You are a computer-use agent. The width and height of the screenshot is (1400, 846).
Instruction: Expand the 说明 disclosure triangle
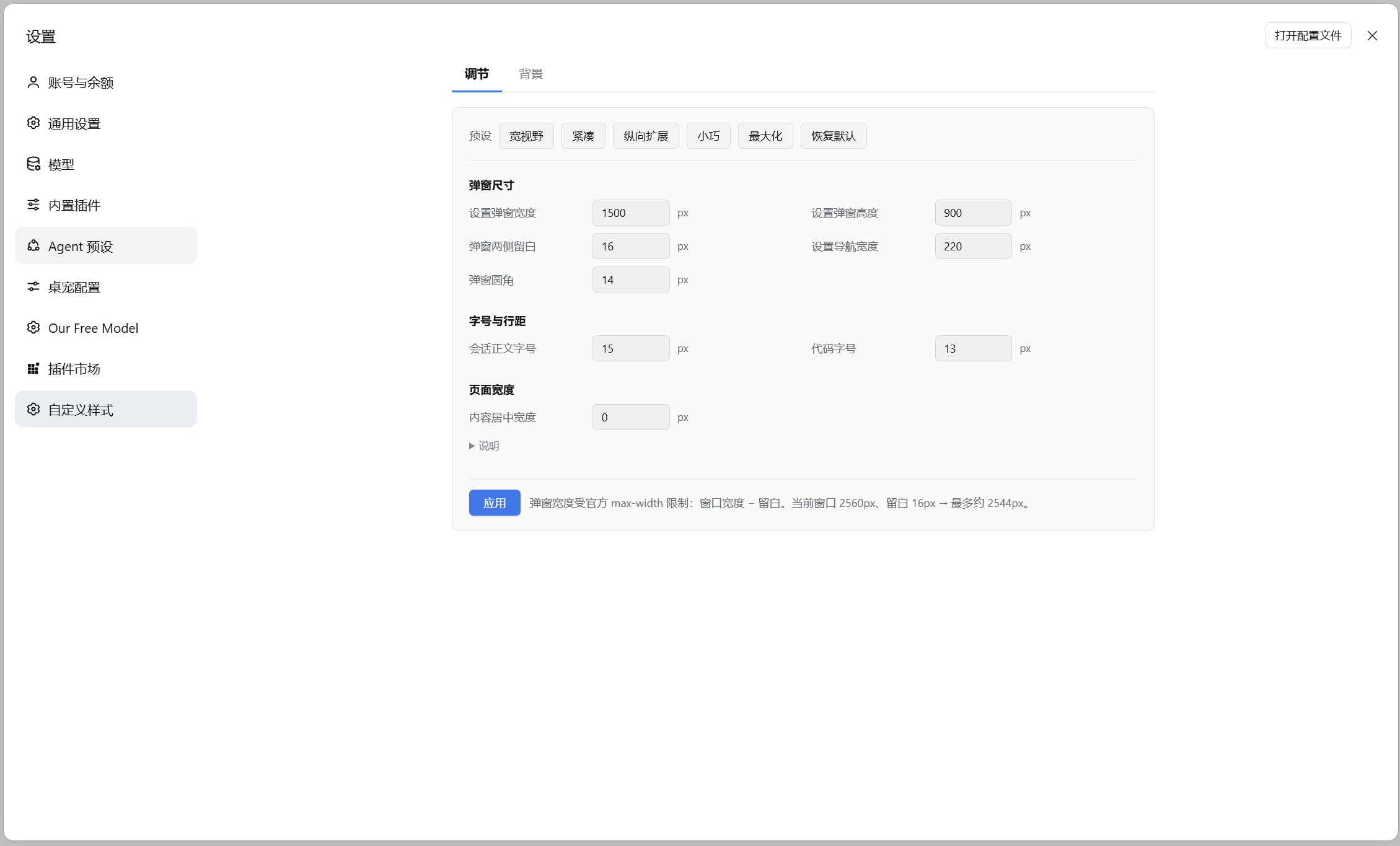[472, 446]
